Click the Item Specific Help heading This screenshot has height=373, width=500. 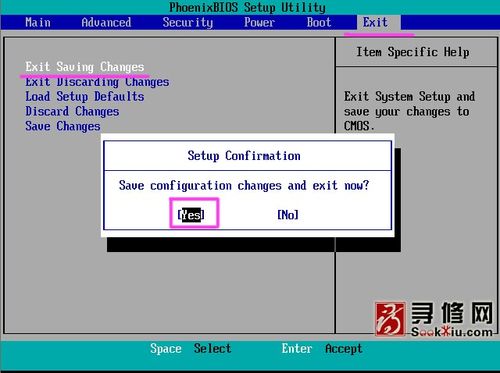coord(413,52)
